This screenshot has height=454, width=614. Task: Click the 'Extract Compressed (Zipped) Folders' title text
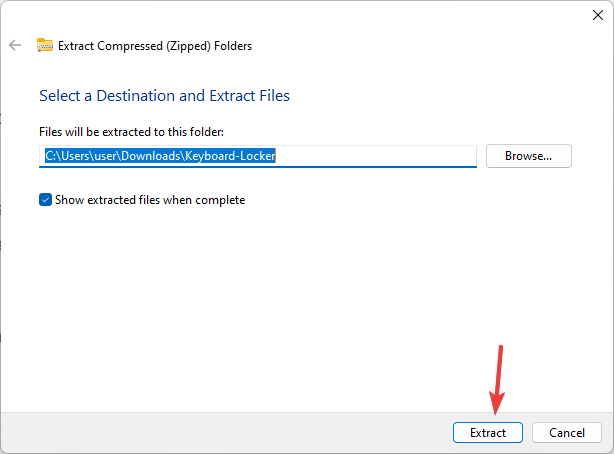(x=155, y=45)
